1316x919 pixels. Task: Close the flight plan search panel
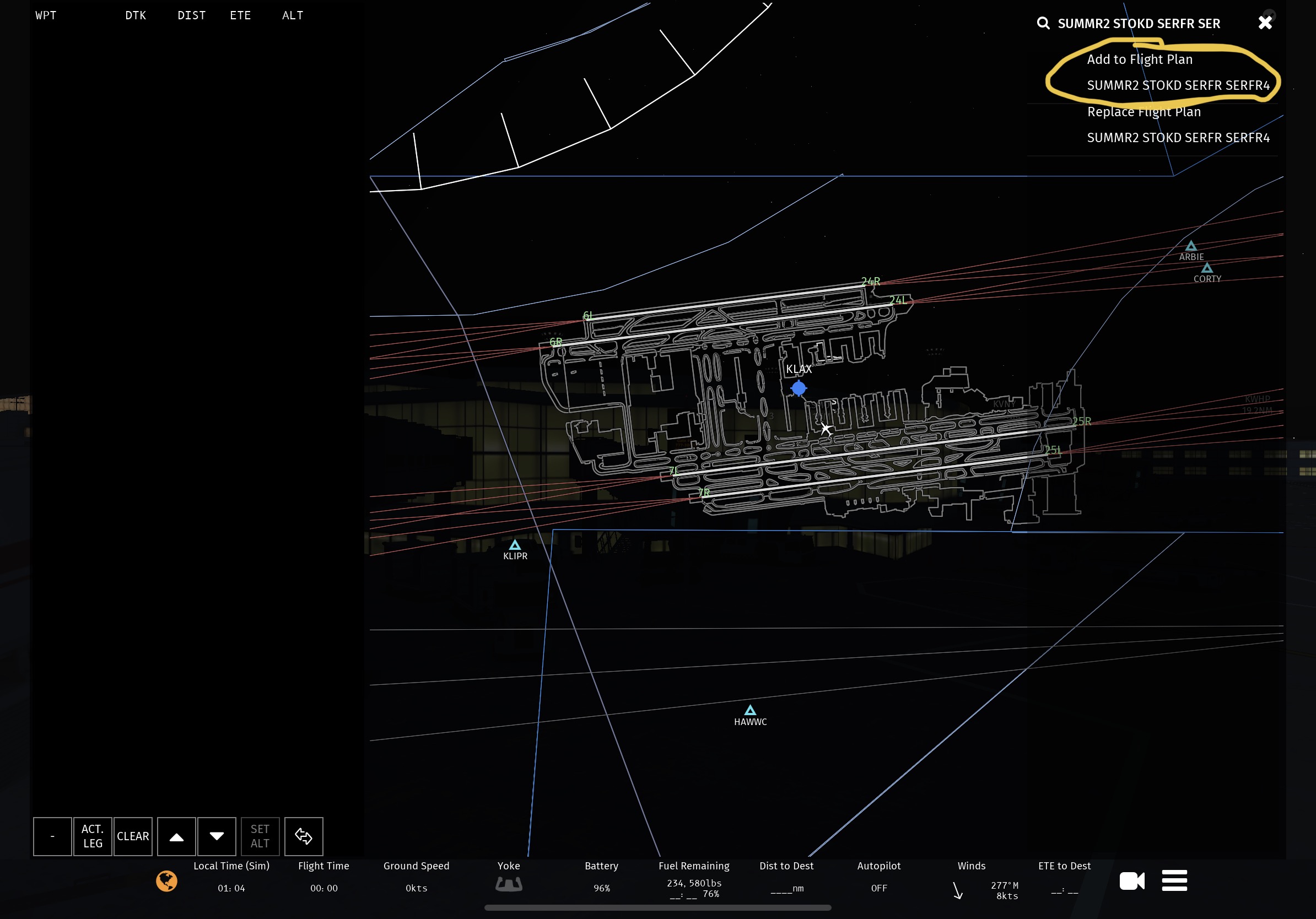coord(1265,23)
